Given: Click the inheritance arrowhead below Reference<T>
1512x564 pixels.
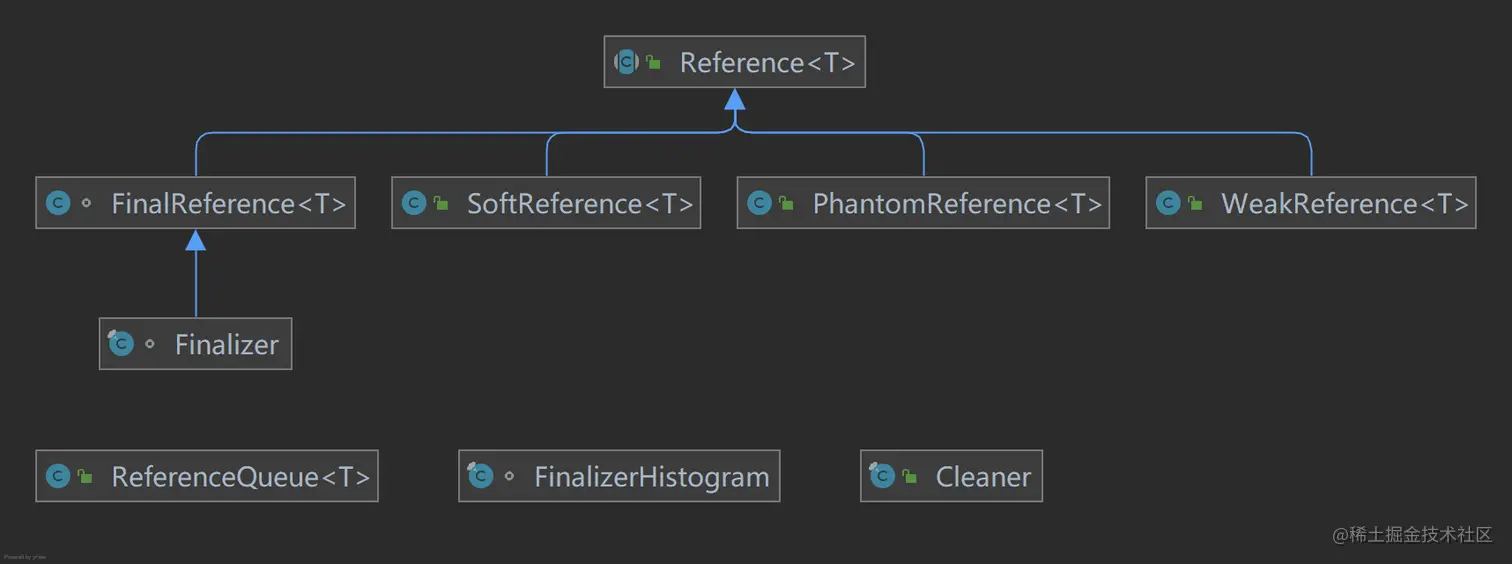Looking at the screenshot, I should click(x=735, y=99).
